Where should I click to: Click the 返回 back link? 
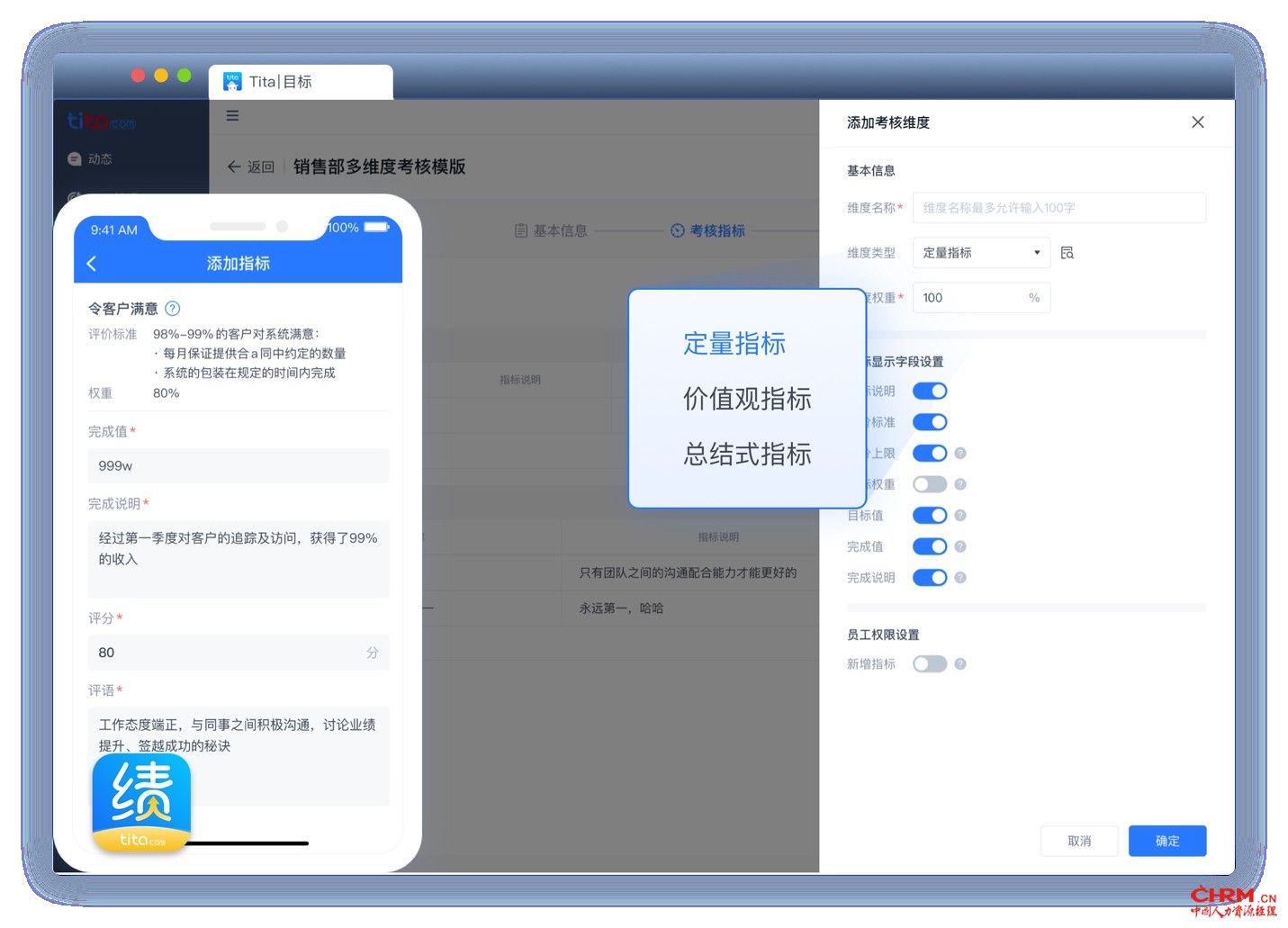tap(251, 167)
